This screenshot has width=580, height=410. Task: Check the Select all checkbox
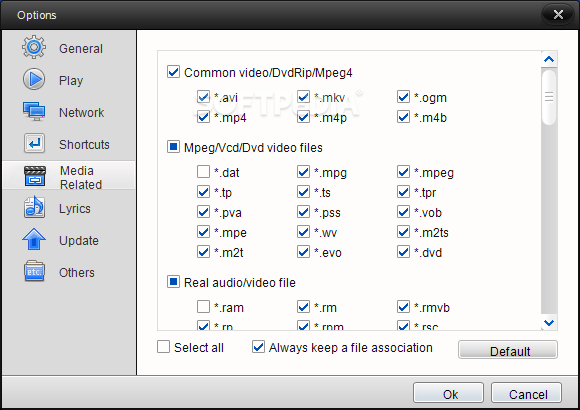pyautogui.click(x=163, y=347)
